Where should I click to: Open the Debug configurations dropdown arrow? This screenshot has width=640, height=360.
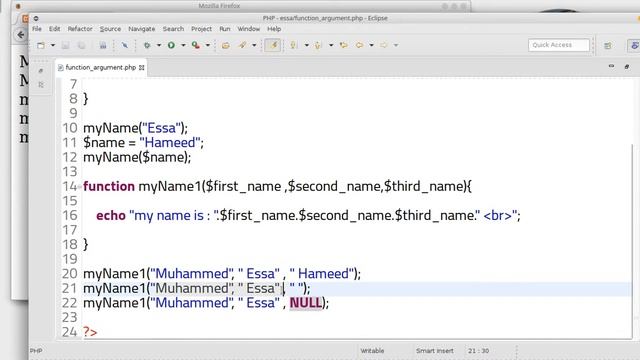point(159,45)
